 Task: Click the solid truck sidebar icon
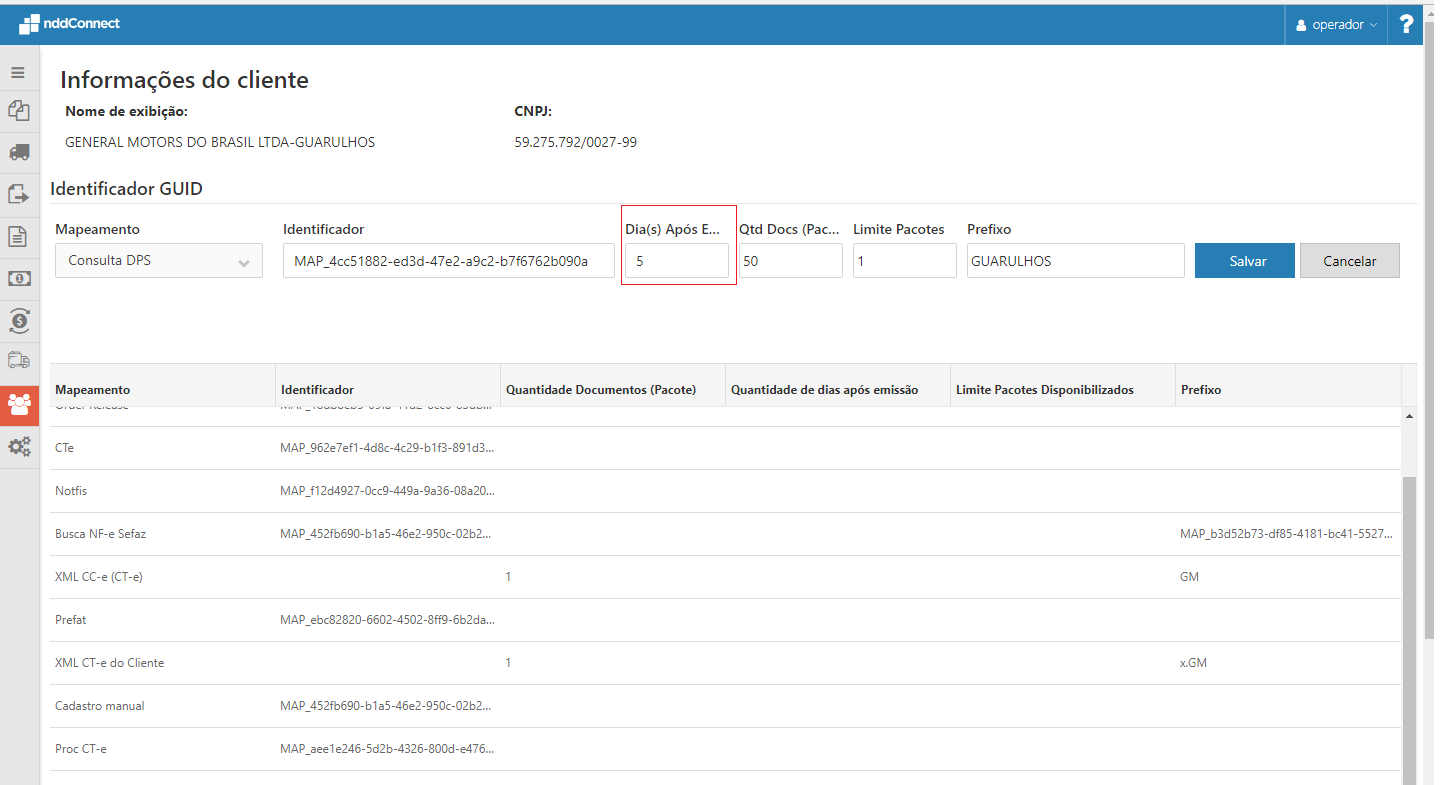pos(18,152)
